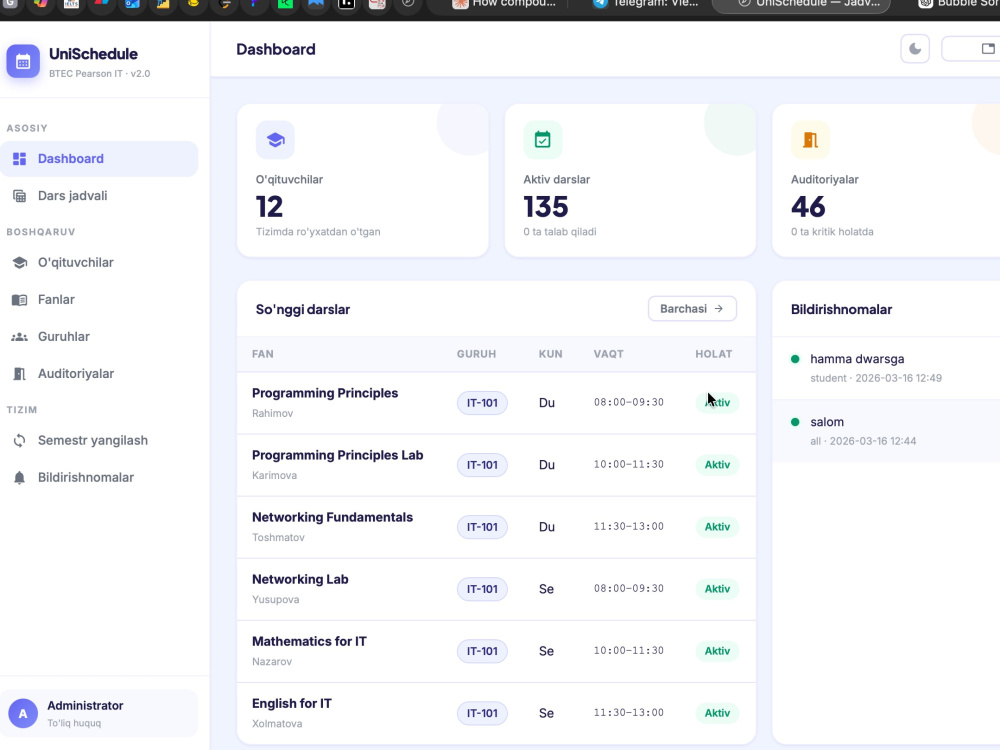This screenshot has width=1000, height=750.
Task: Open Semestr yangilash
Action: pyautogui.click(x=99, y=441)
